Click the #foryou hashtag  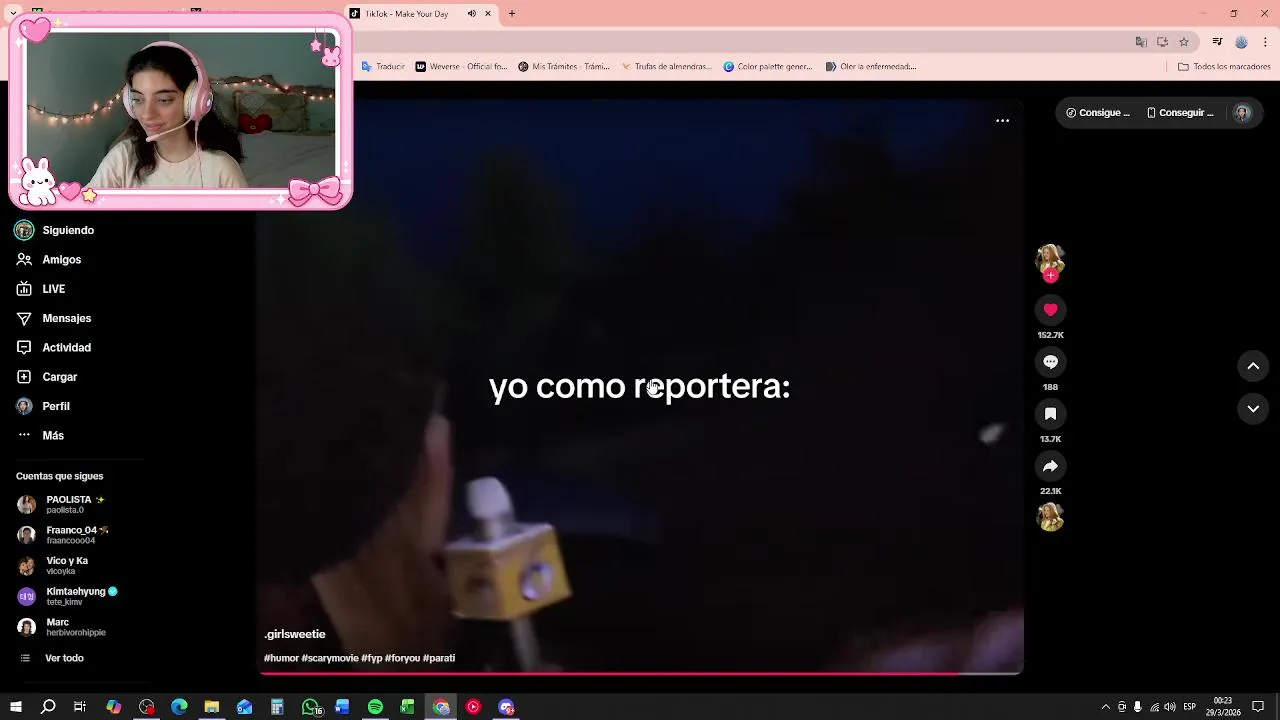tap(403, 658)
